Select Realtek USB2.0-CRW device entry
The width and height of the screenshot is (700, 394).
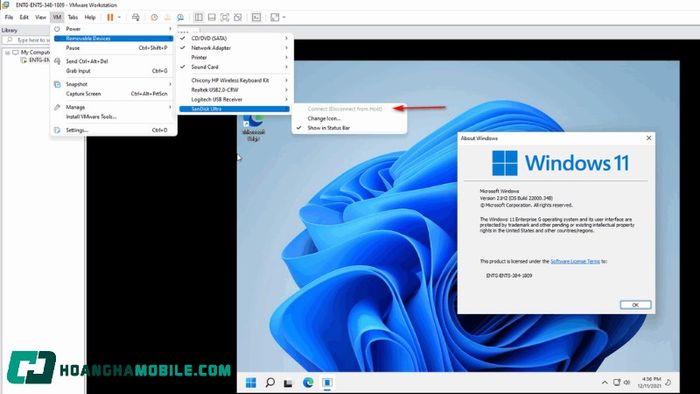pos(234,90)
